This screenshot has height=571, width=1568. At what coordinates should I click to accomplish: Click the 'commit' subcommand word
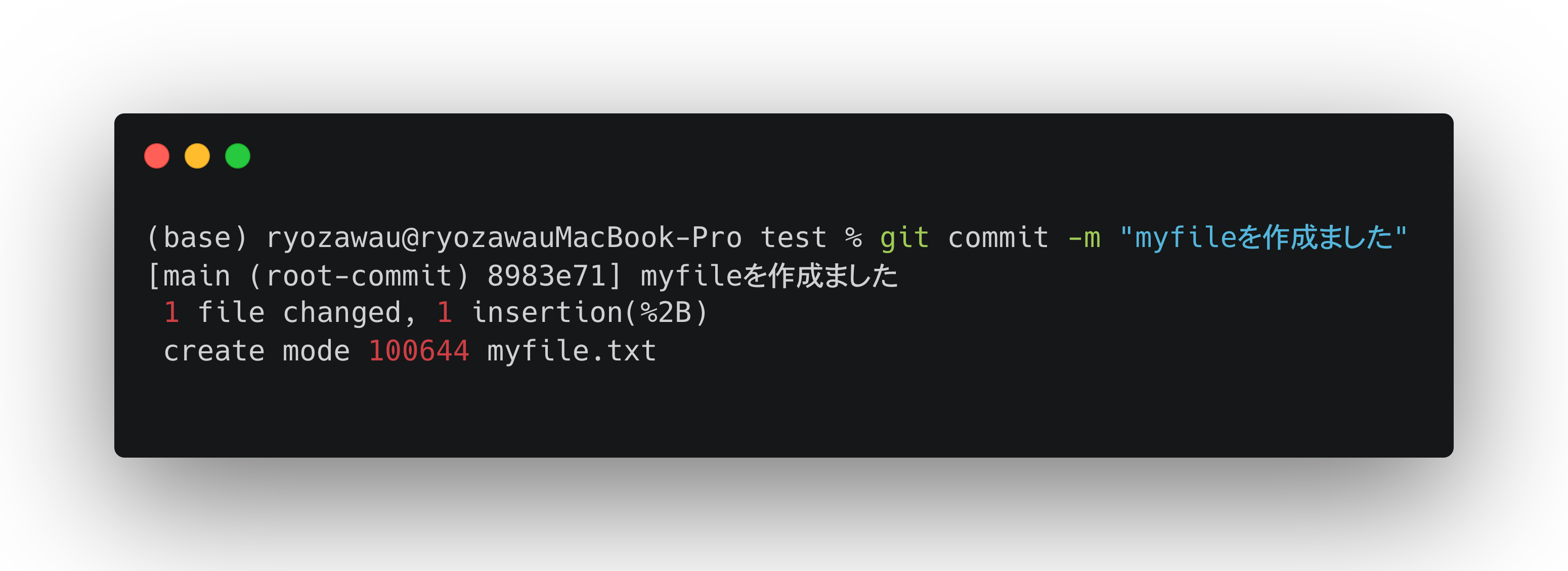coord(998,237)
